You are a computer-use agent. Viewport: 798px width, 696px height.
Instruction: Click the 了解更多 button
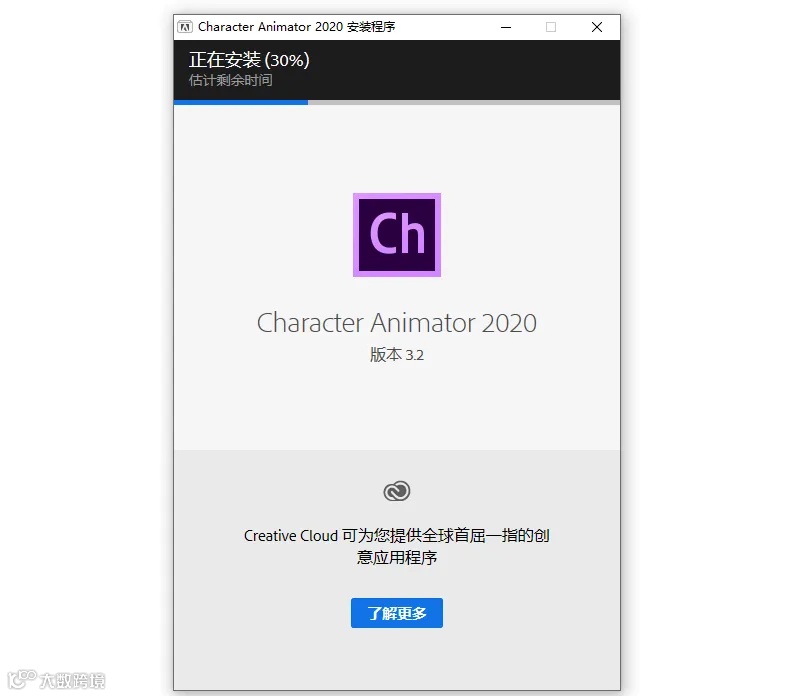click(396, 613)
